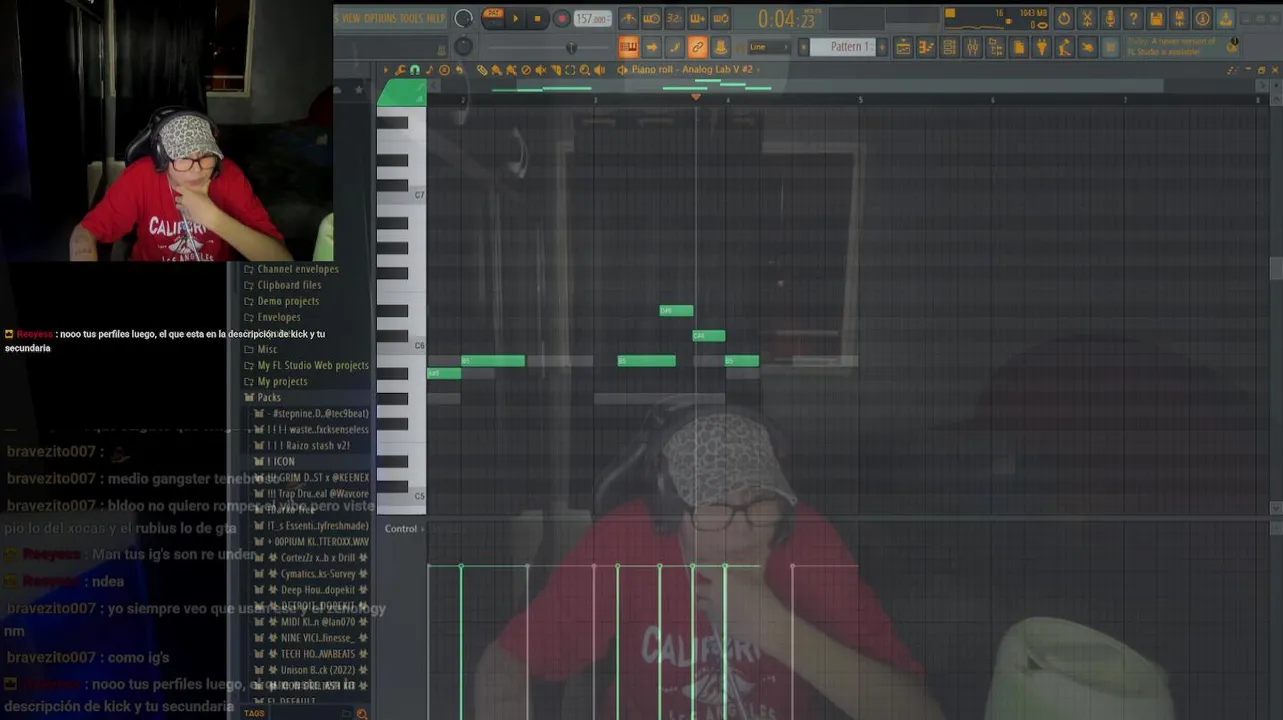Image resolution: width=1283 pixels, height=720 pixels.
Task: Expand the My projects folder
Action: [282, 381]
